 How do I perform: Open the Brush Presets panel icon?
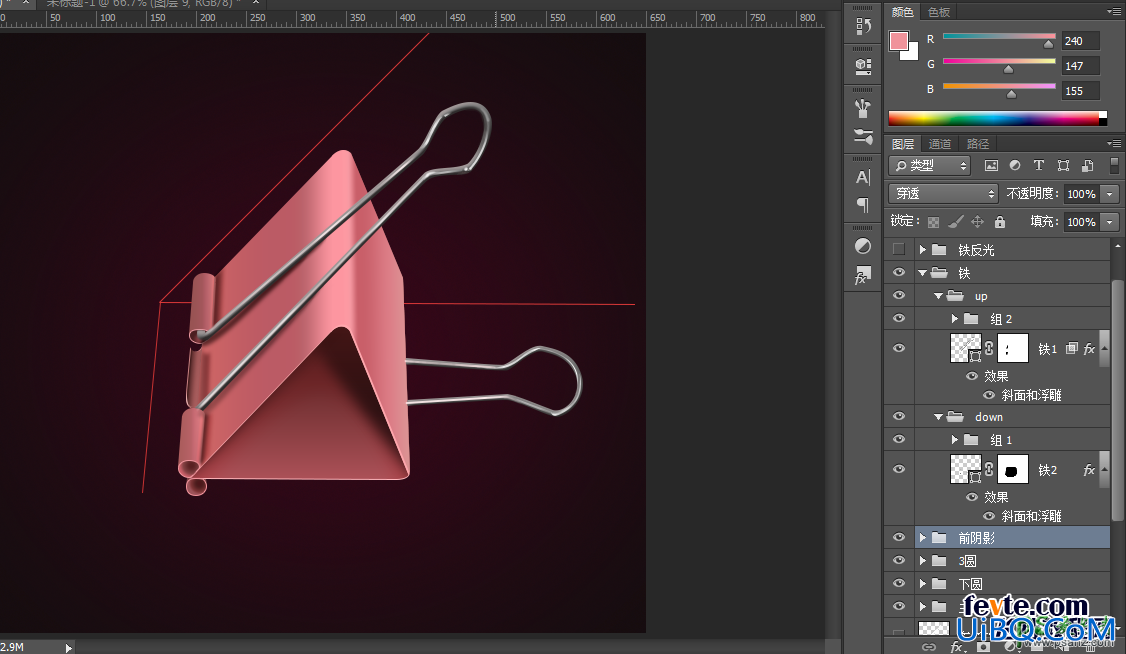click(863, 108)
